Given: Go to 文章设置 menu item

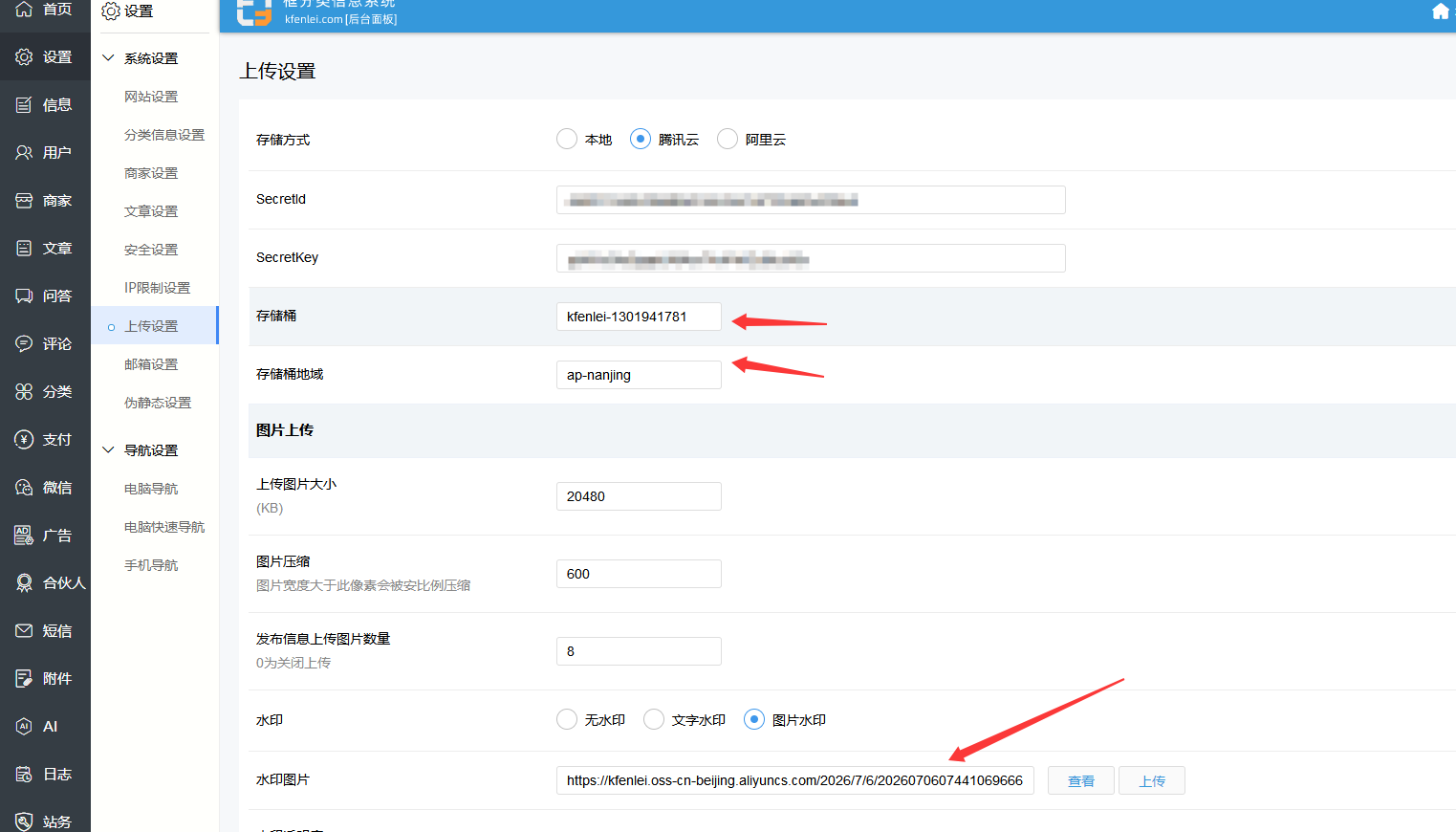Looking at the screenshot, I should pyautogui.click(x=151, y=211).
